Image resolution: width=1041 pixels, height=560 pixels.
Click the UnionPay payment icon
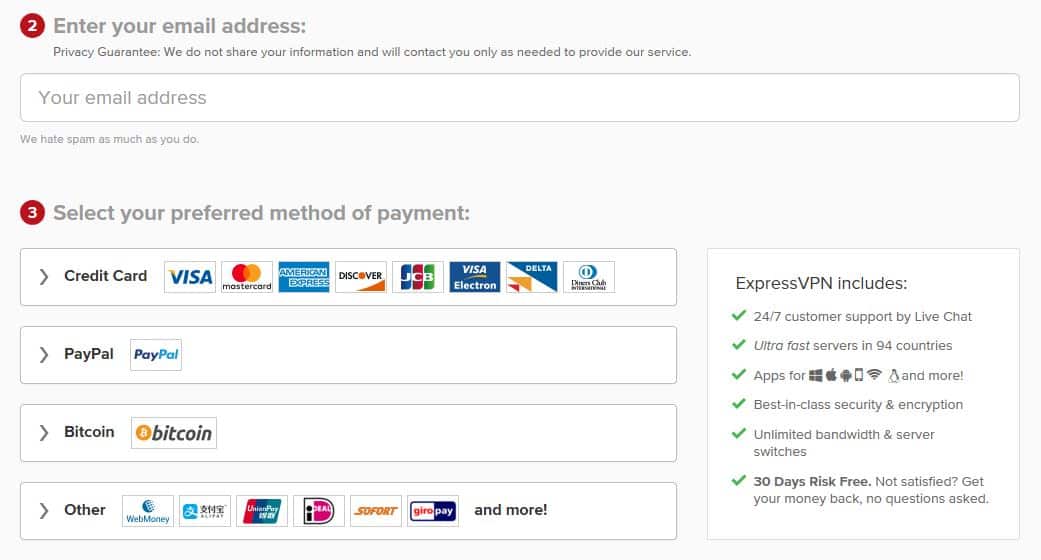tap(262, 511)
